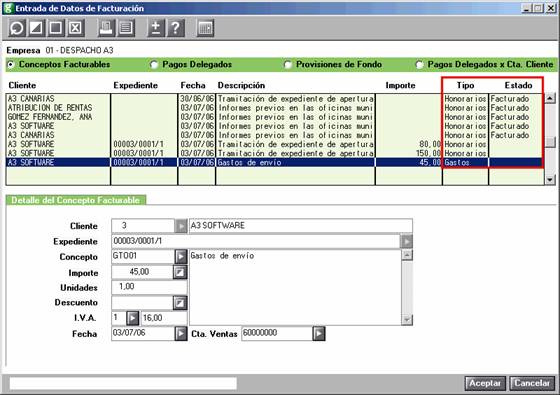Open the Importe calculator button
The height and width of the screenshot is (395, 560).
pyautogui.click(x=180, y=272)
